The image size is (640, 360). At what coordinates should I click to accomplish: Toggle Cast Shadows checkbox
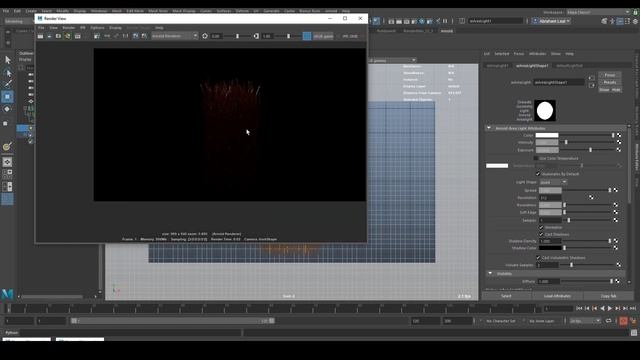click(x=541, y=234)
